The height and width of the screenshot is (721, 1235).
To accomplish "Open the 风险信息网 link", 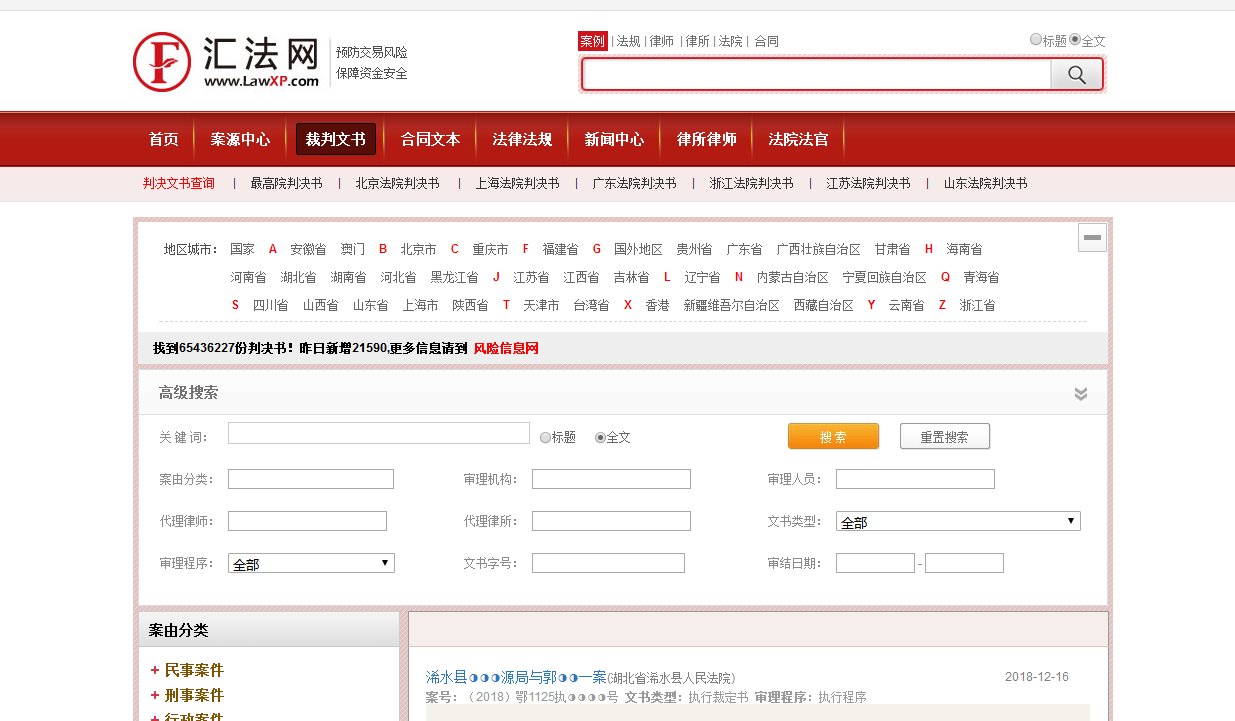I will [506, 348].
